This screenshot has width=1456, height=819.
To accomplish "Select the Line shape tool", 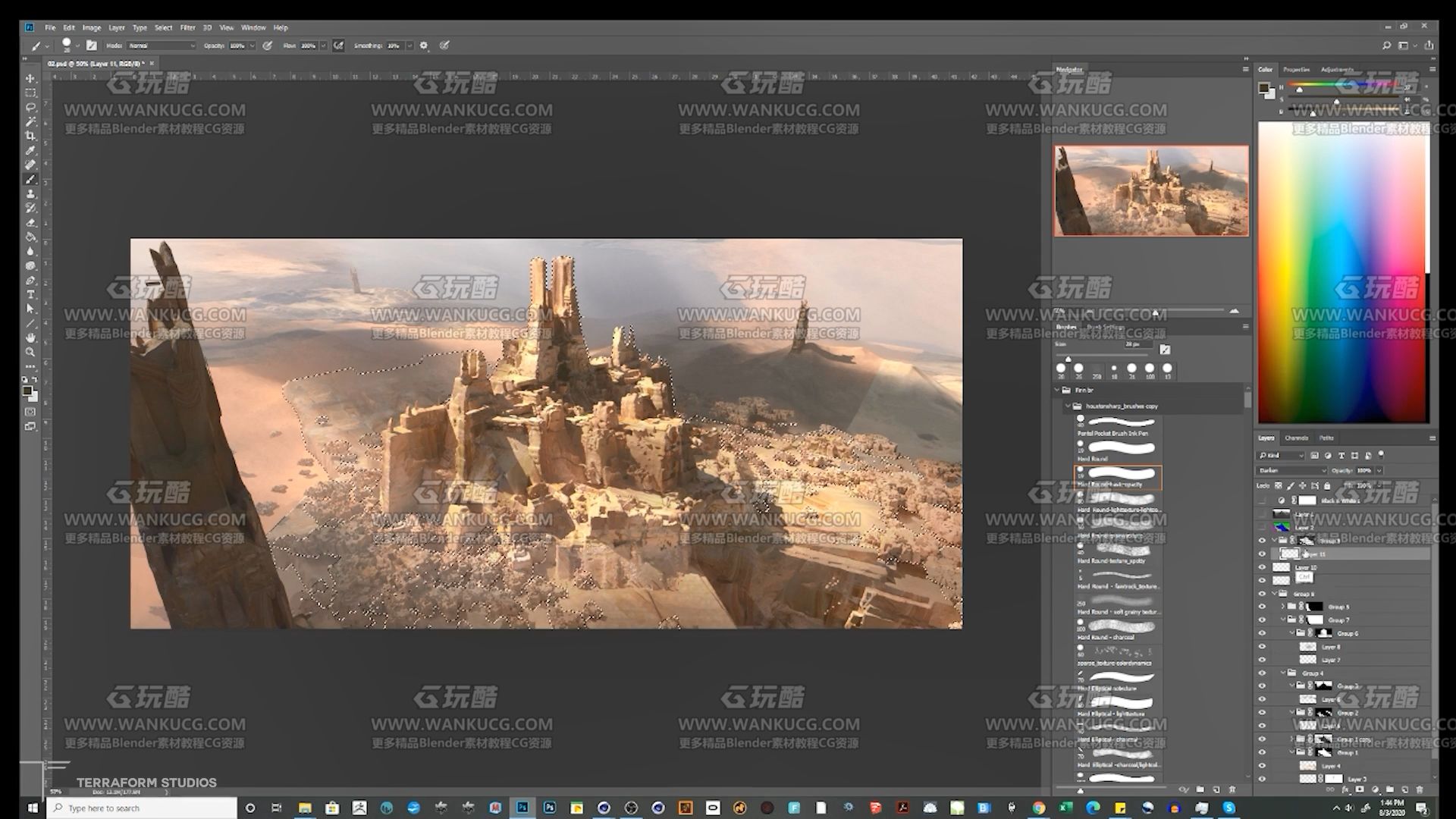I will coord(30,323).
